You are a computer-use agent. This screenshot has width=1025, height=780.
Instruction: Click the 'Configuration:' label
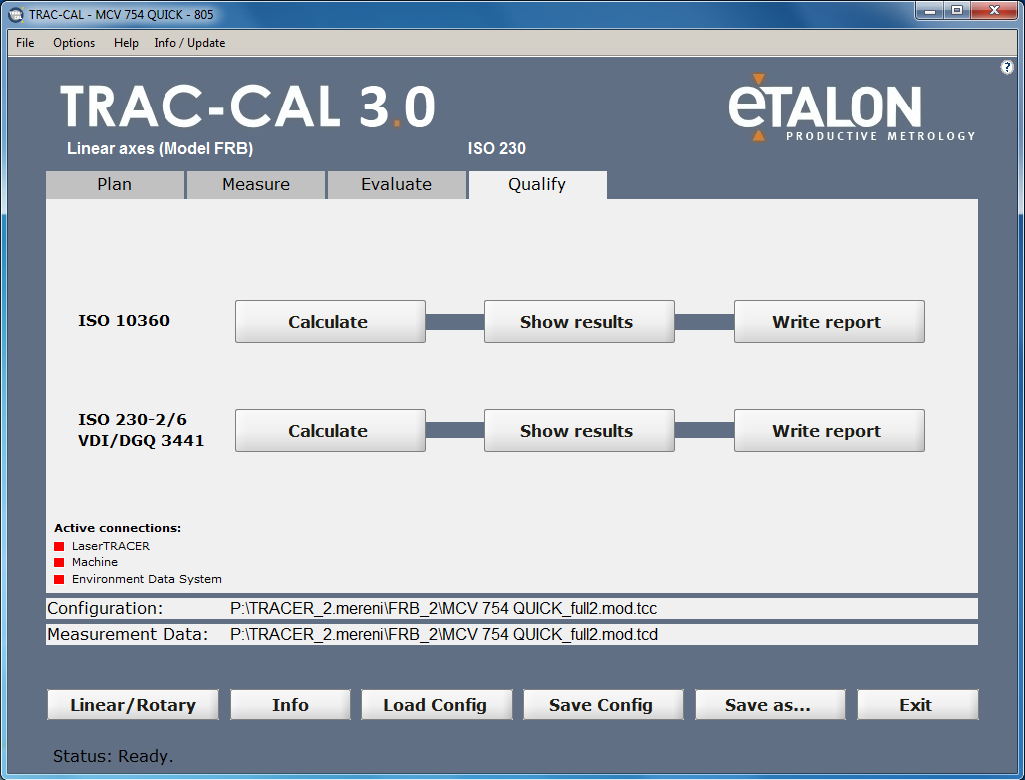(105, 609)
